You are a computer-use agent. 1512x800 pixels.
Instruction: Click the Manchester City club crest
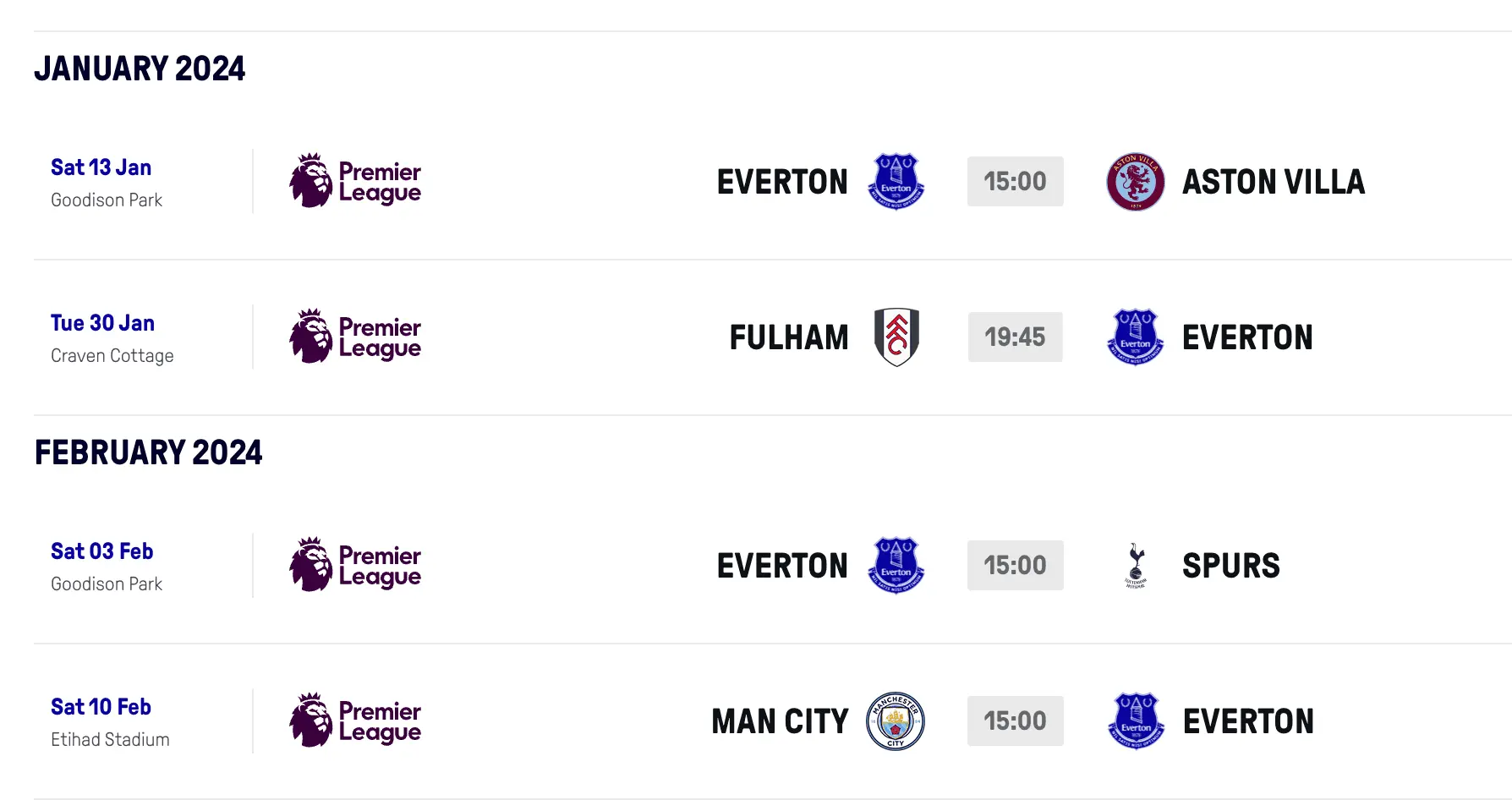[x=896, y=721]
